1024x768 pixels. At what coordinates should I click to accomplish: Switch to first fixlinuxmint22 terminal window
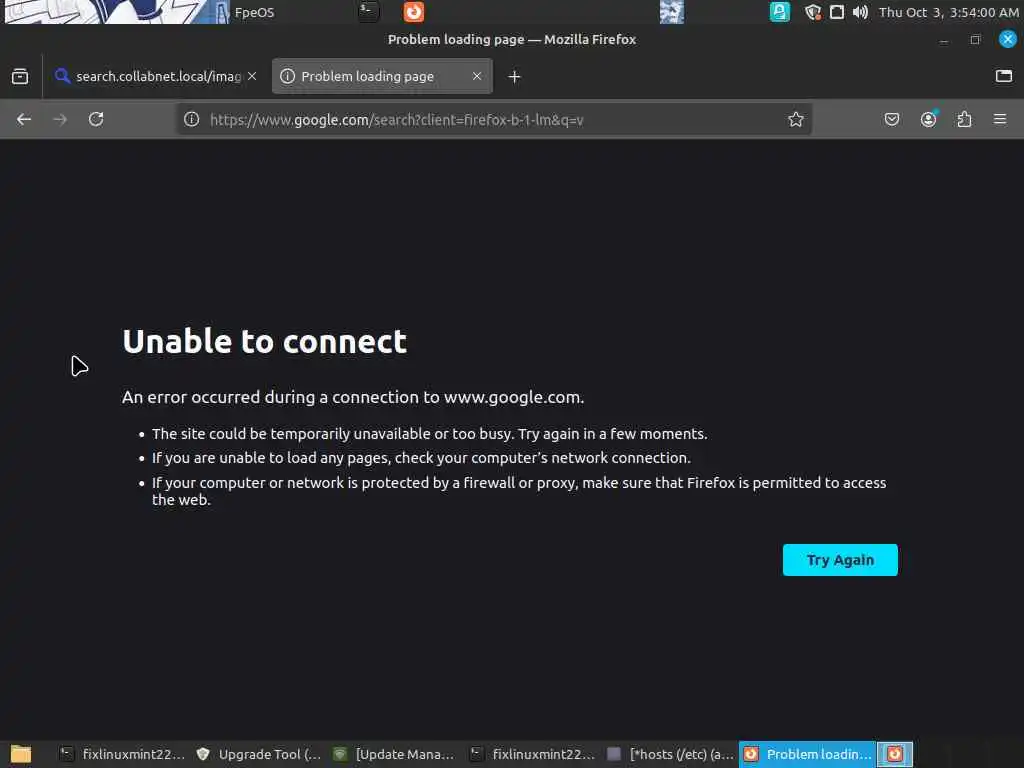(x=122, y=754)
